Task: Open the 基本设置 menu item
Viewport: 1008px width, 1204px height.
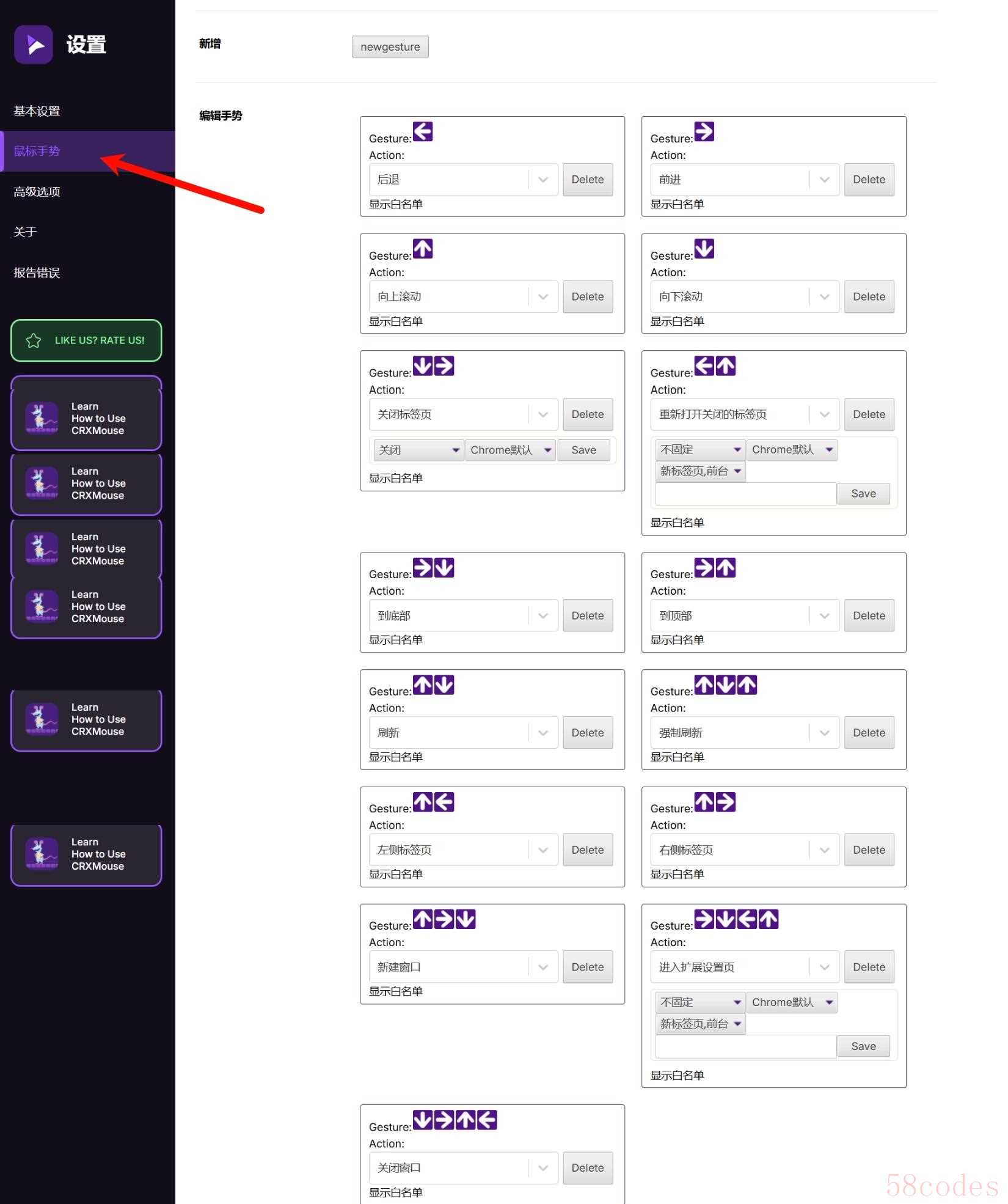Action: 37,111
